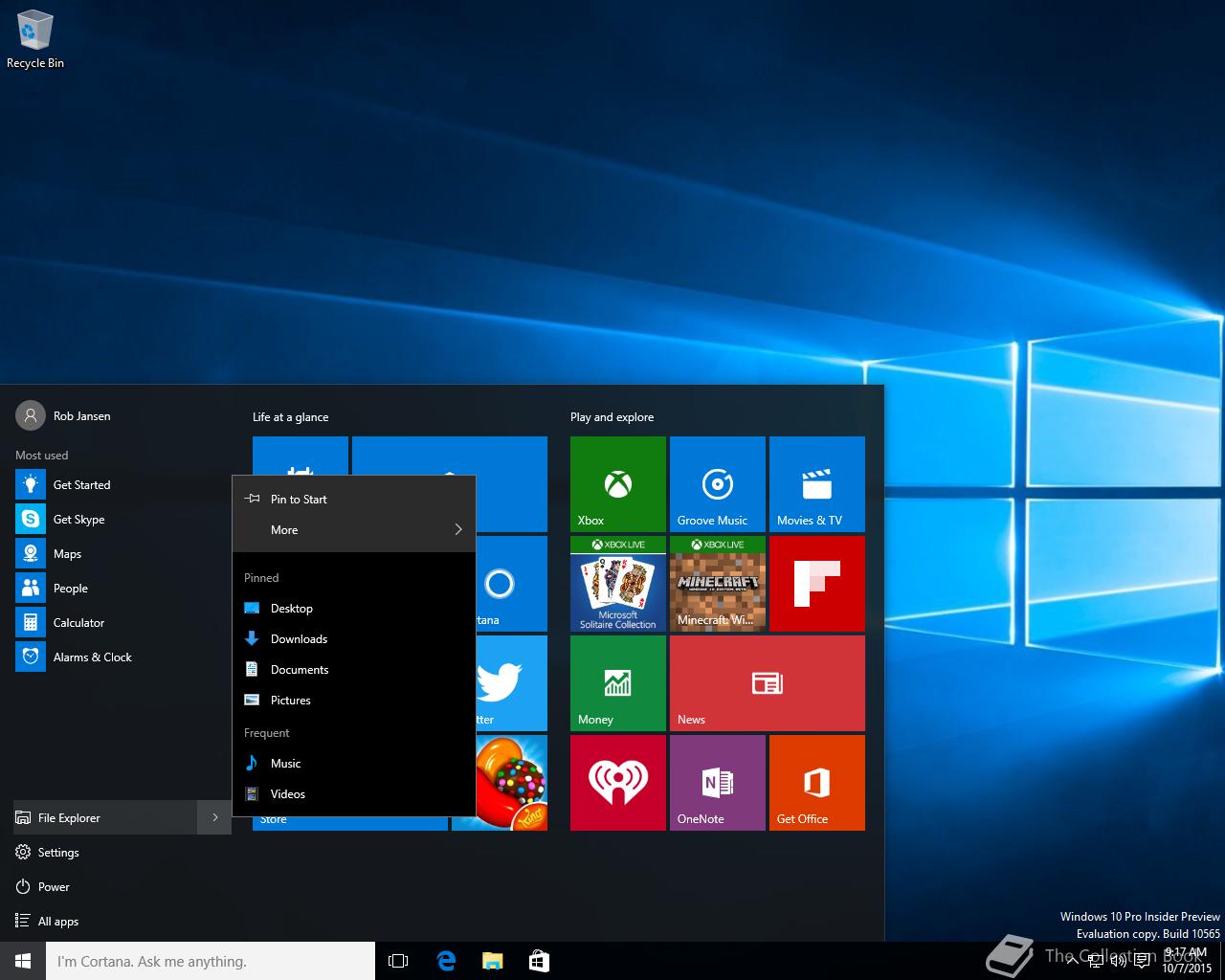The height and width of the screenshot is (980, 1225).
Task: Open the Flipboard tile
Action: click(817, 584)
